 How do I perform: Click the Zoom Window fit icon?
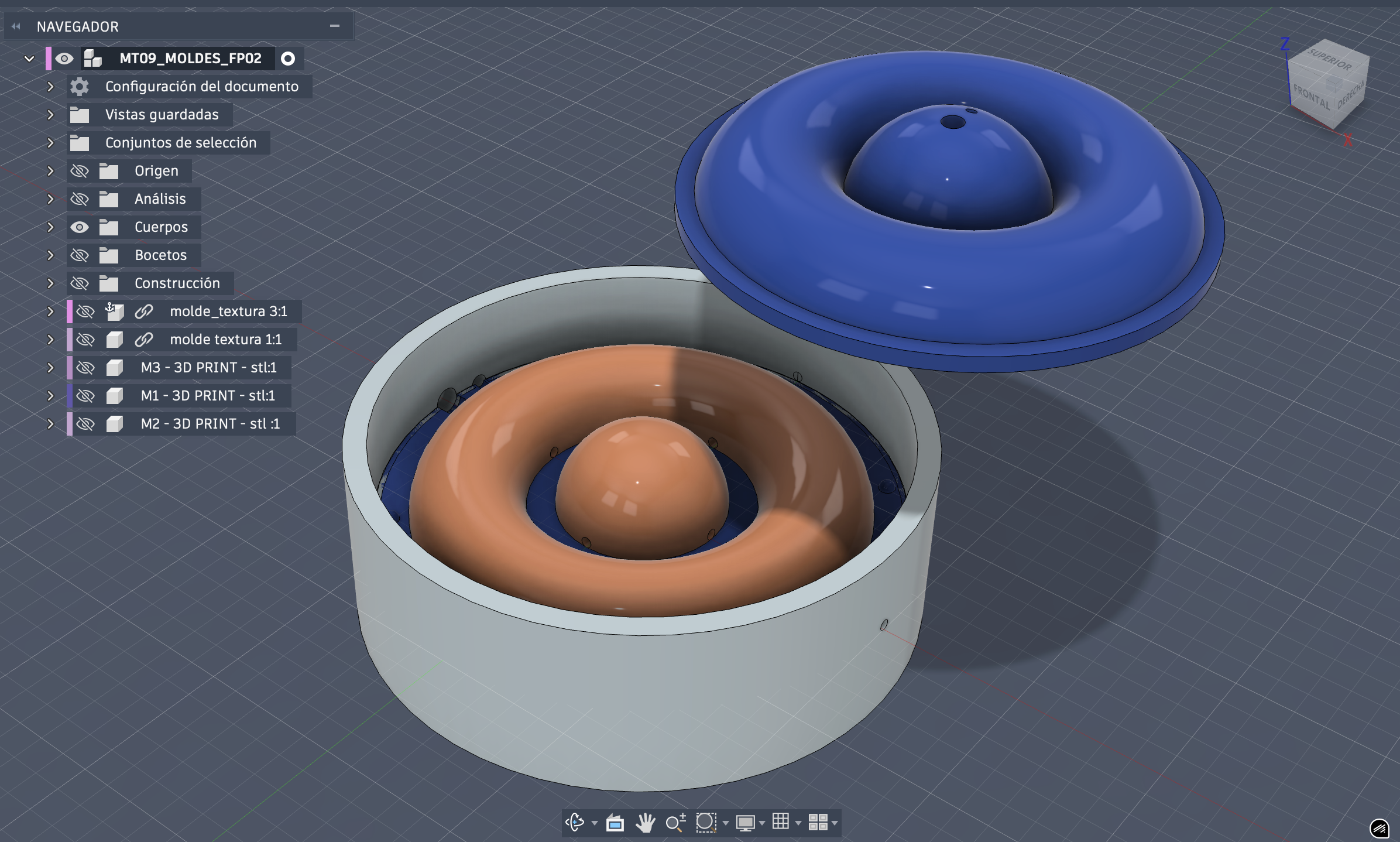pos(705,822)
